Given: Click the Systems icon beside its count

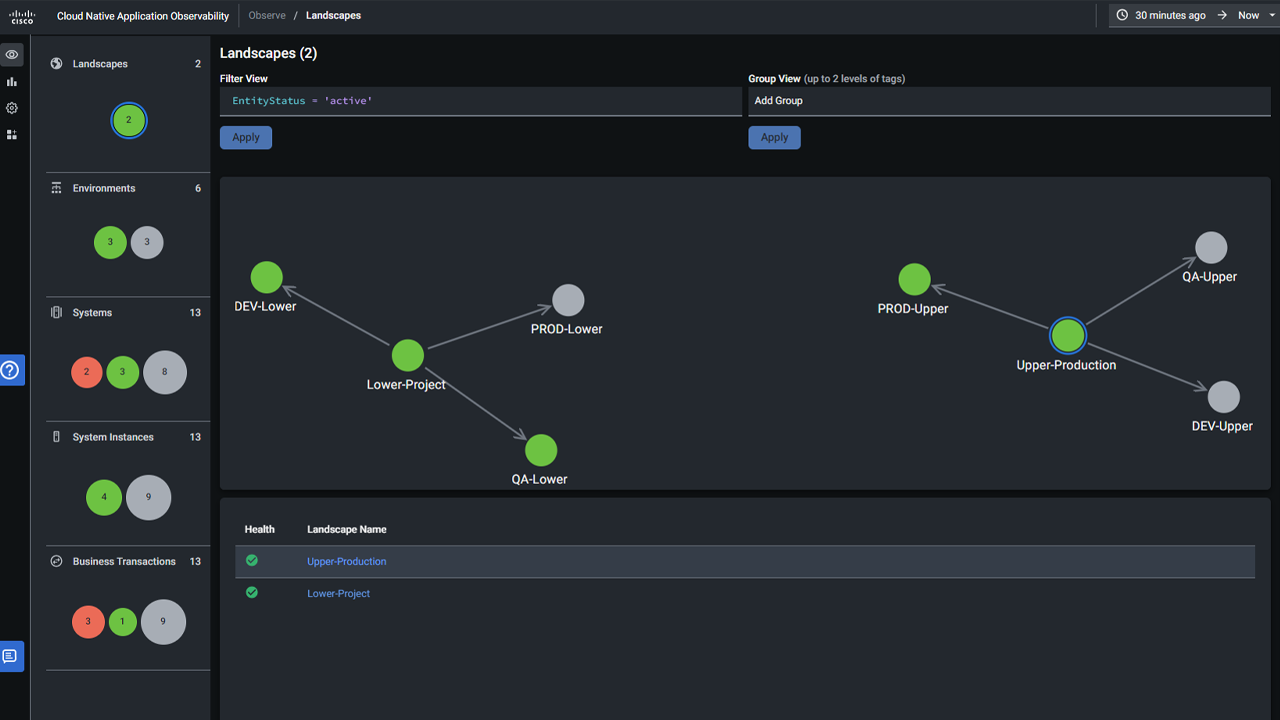Looking at the screenshot, I should click(x=57, y=312).
